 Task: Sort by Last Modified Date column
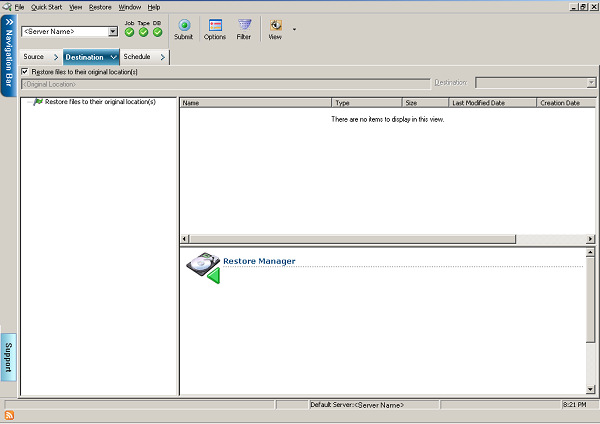[x=492, y=103]
